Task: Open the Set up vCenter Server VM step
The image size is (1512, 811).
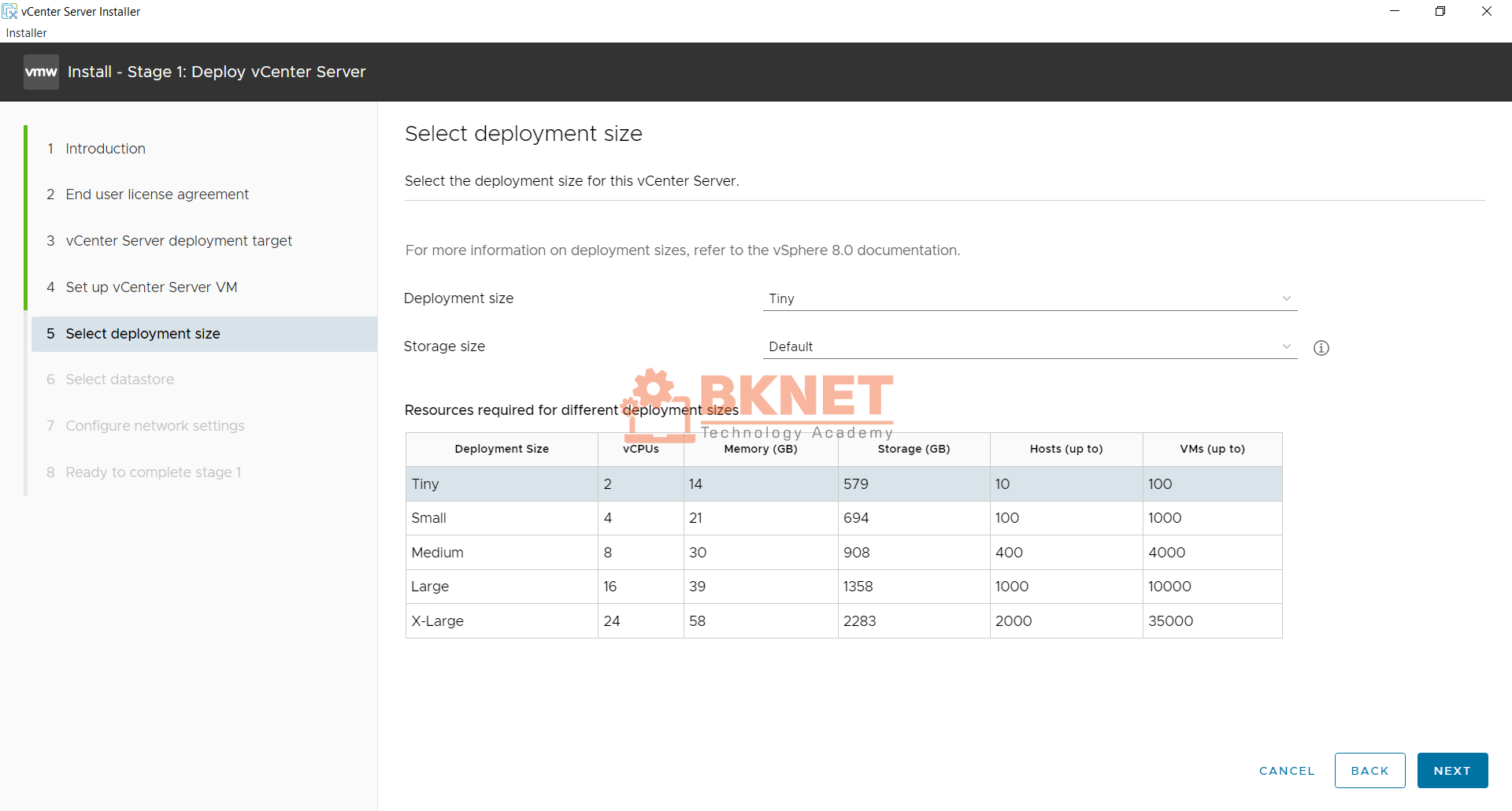Action: point(151,287)
